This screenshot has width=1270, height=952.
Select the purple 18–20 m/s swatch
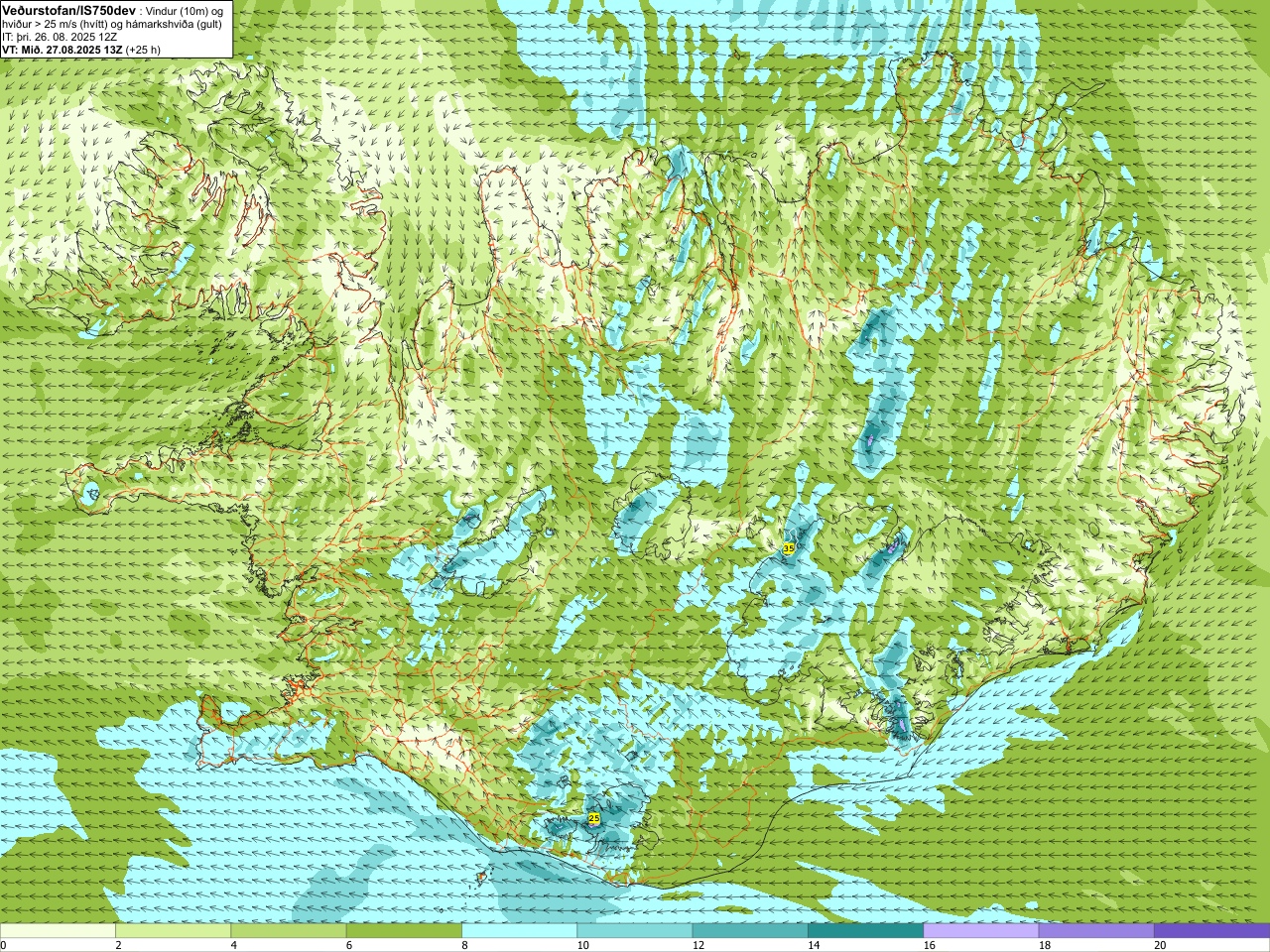[1096, 931]
